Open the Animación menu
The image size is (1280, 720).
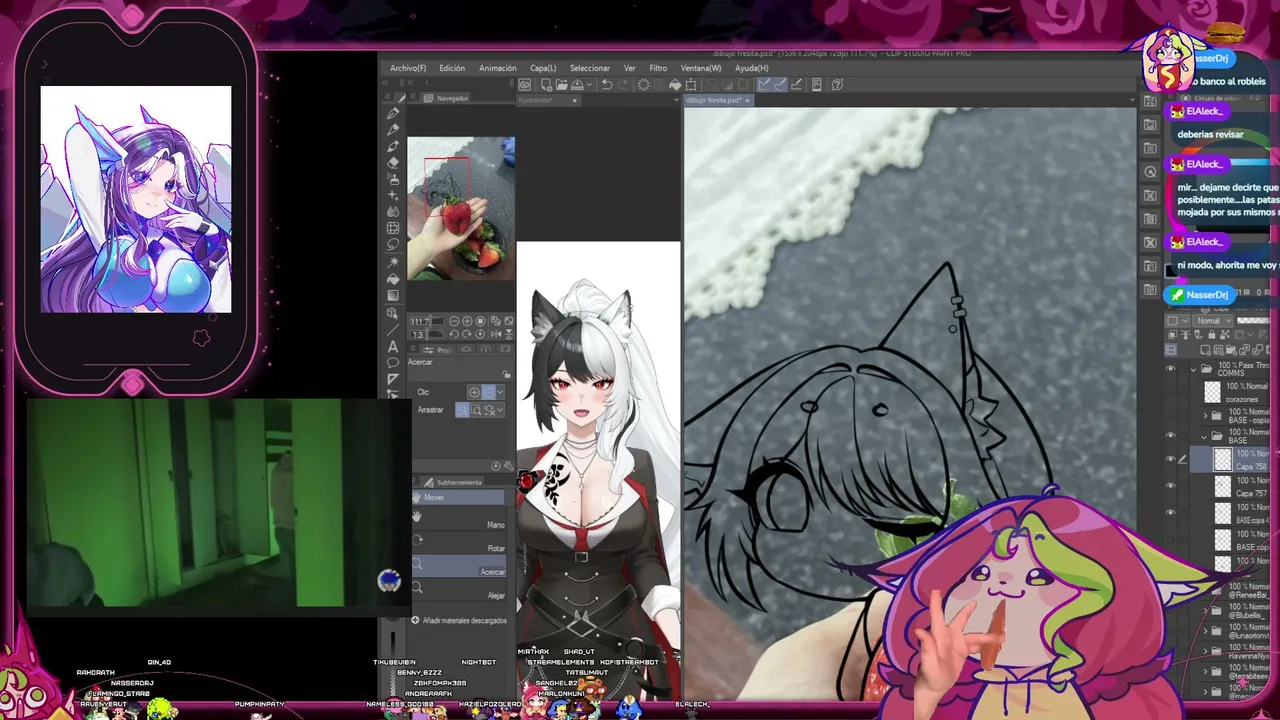click(x=498, y=68)
